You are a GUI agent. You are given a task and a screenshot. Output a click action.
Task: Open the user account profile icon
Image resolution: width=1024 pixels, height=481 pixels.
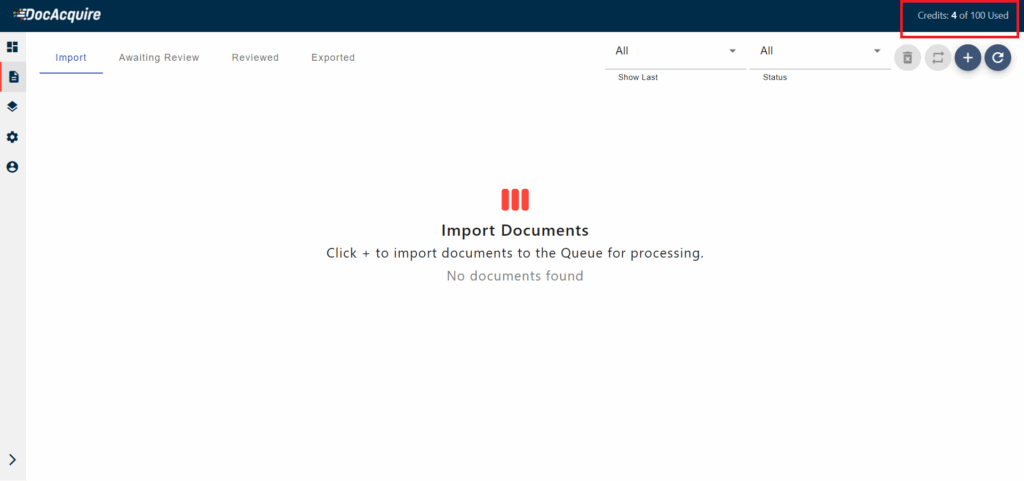click(12, 167)
